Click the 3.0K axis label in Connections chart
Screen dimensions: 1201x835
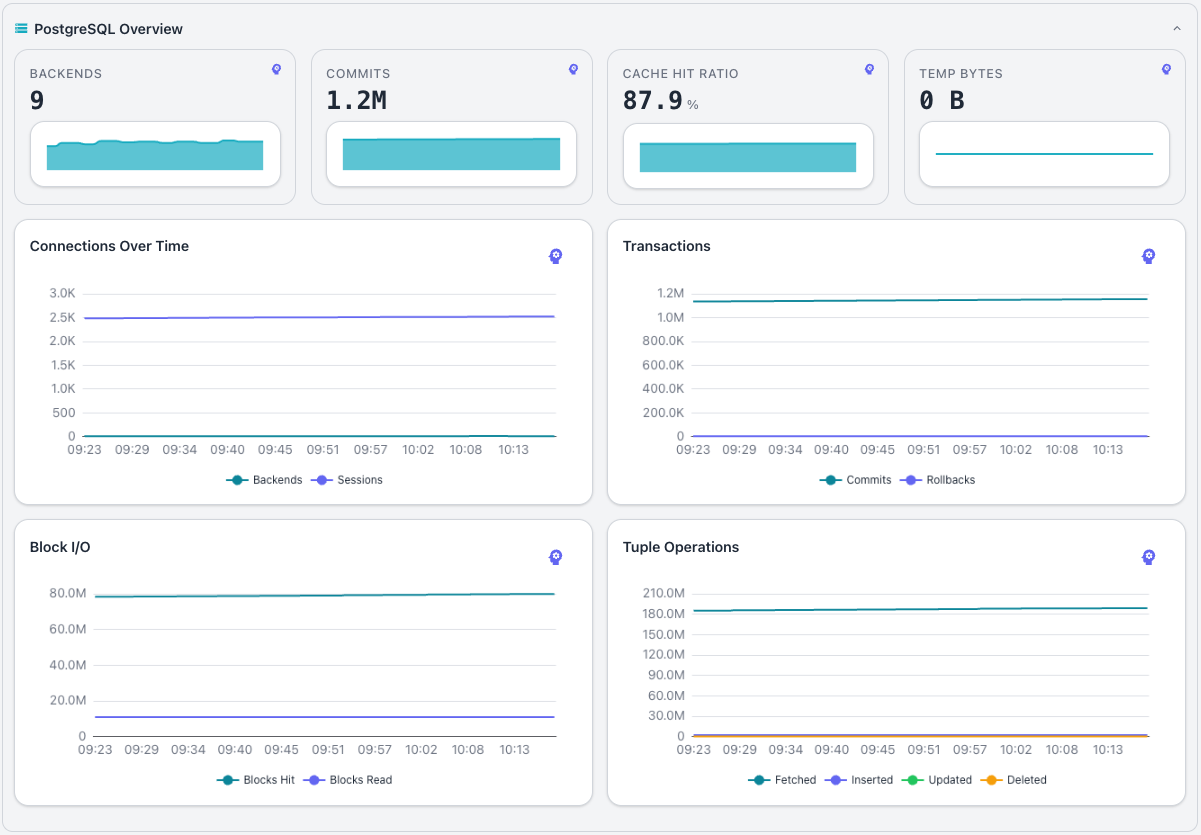tap(62, 294)
